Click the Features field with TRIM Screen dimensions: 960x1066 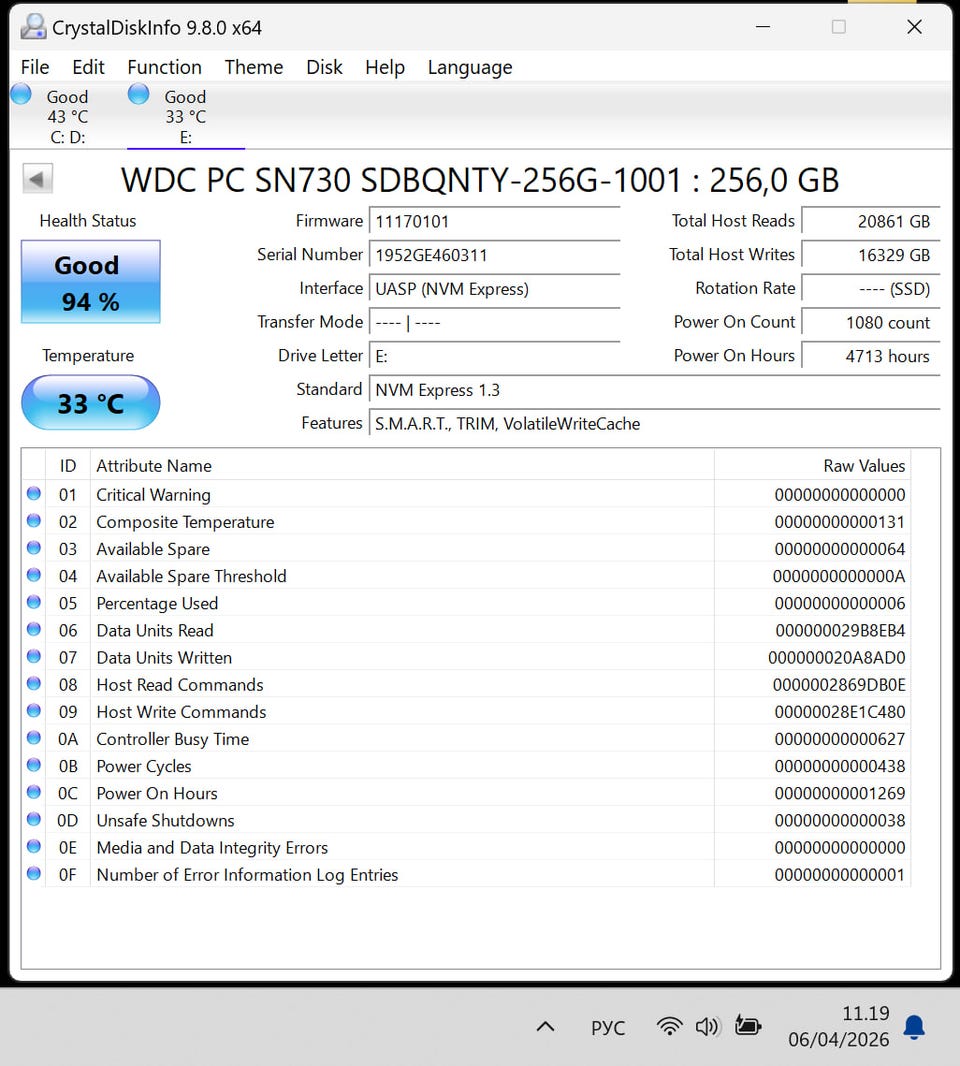654,424
